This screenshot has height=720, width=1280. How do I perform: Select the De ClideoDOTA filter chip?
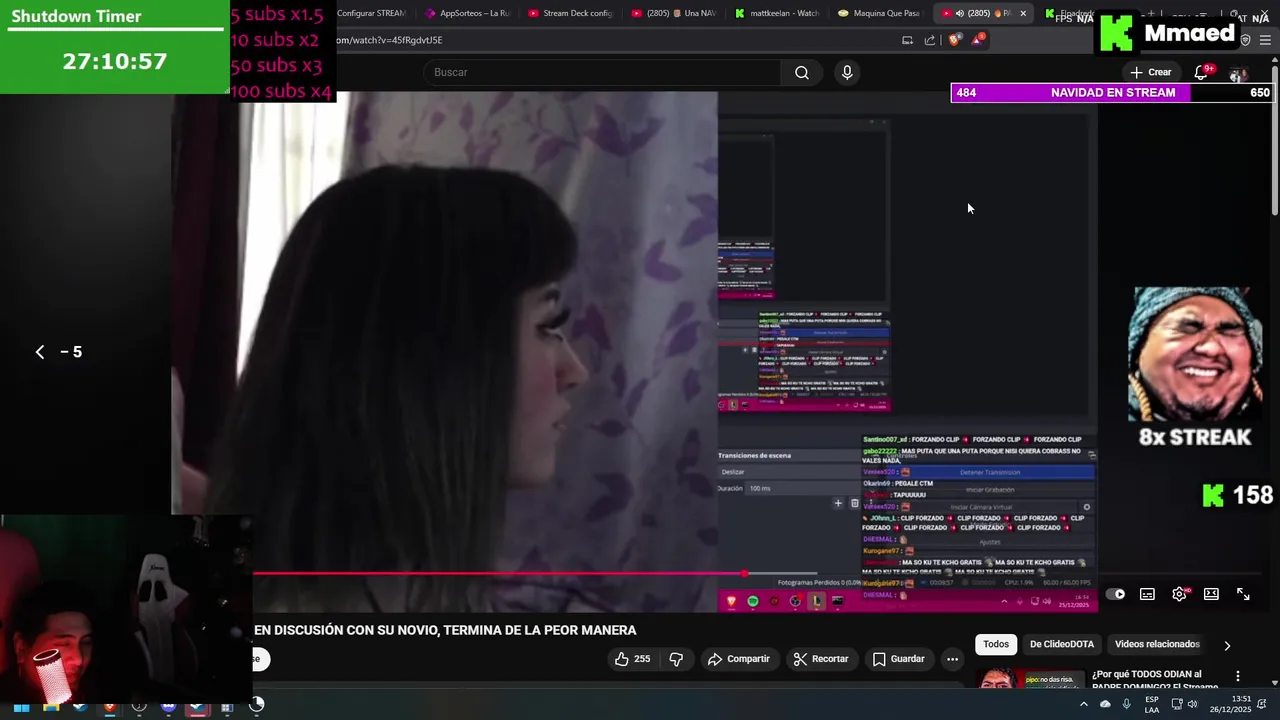click(x=1062, y=645)
